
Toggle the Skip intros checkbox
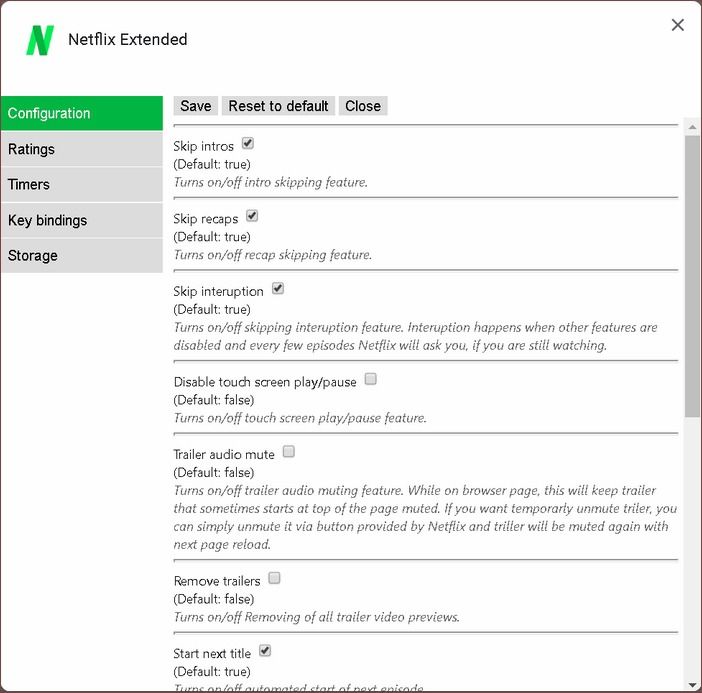click(248, 143)
